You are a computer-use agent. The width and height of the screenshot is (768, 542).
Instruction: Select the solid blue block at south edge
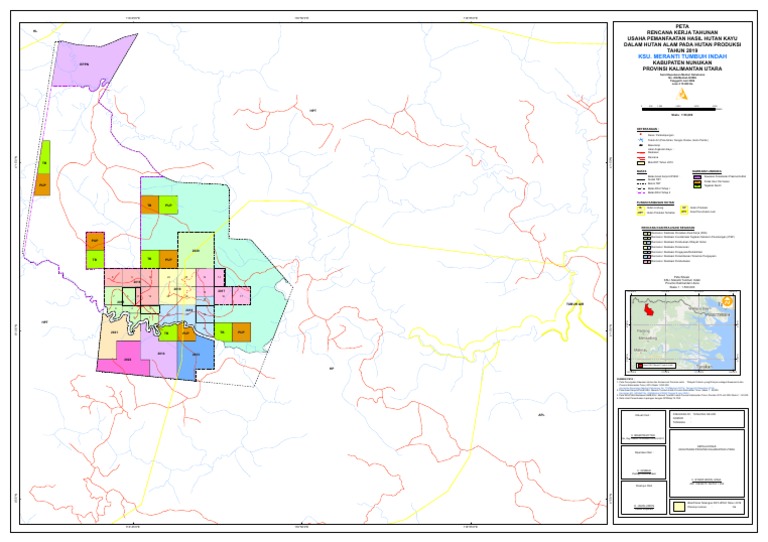click(x=195, y=358)
